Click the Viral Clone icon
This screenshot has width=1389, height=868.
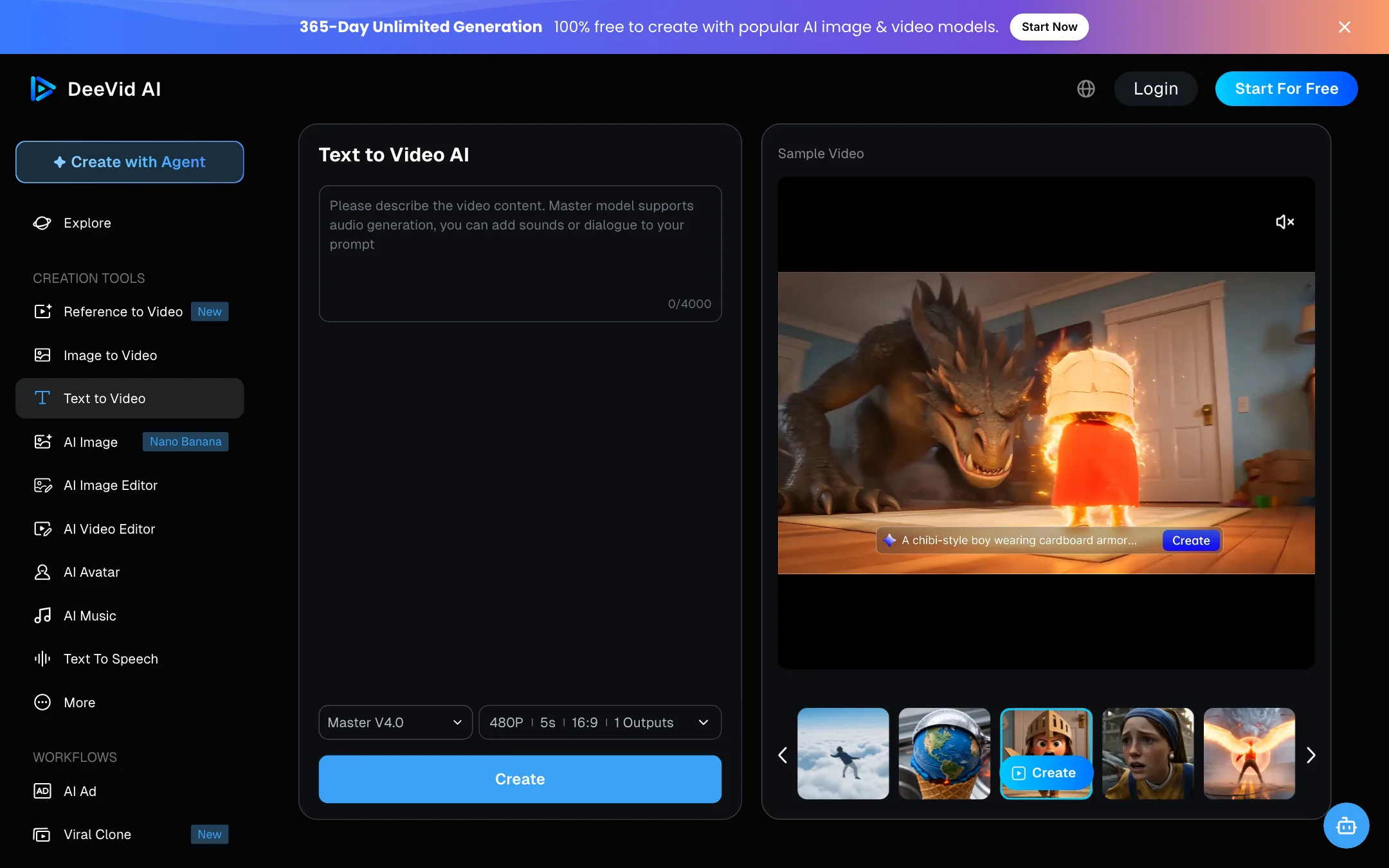42,835
